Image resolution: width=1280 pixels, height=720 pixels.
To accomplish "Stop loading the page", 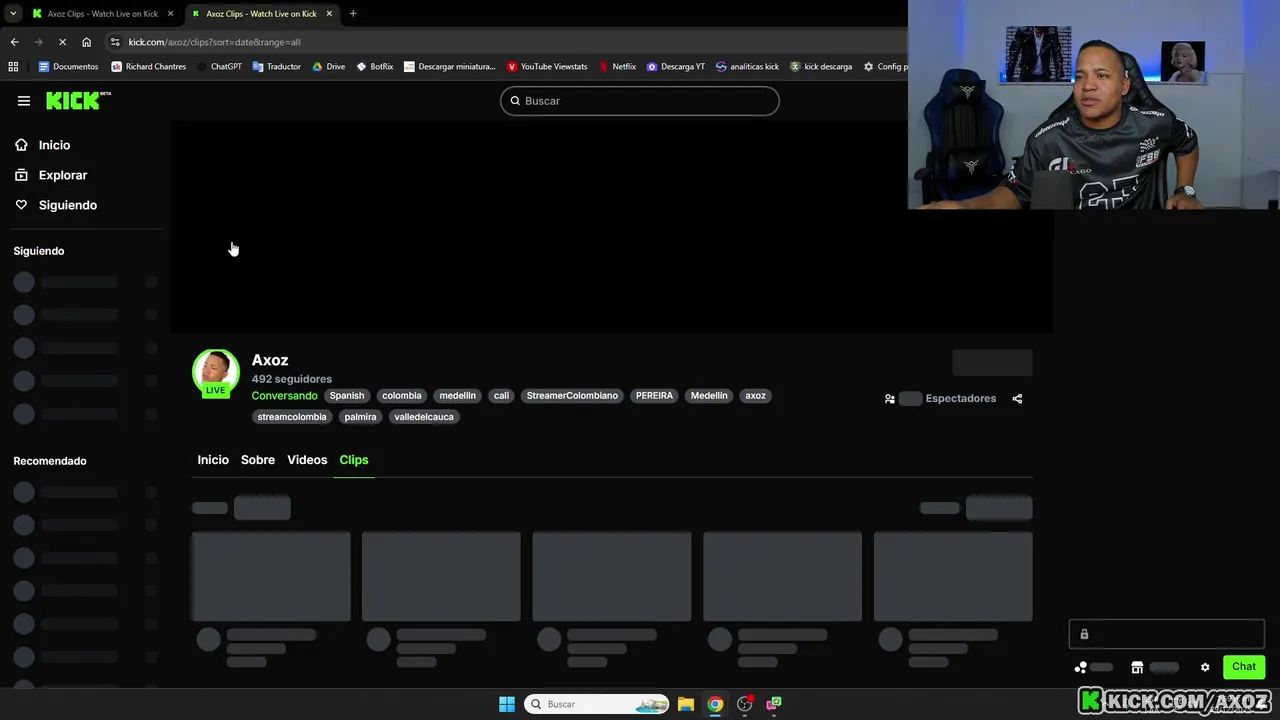I will 62,42.
